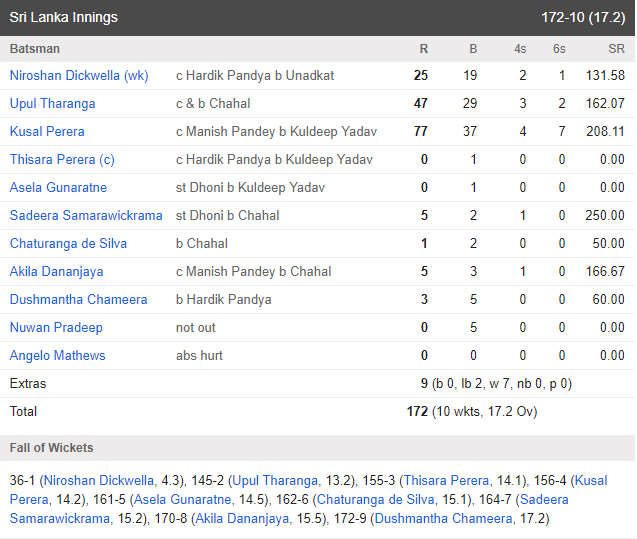Screen dimensions: 637x539
Task: Open Nuwan Pradeep player profile
Action: click(56, 328)
